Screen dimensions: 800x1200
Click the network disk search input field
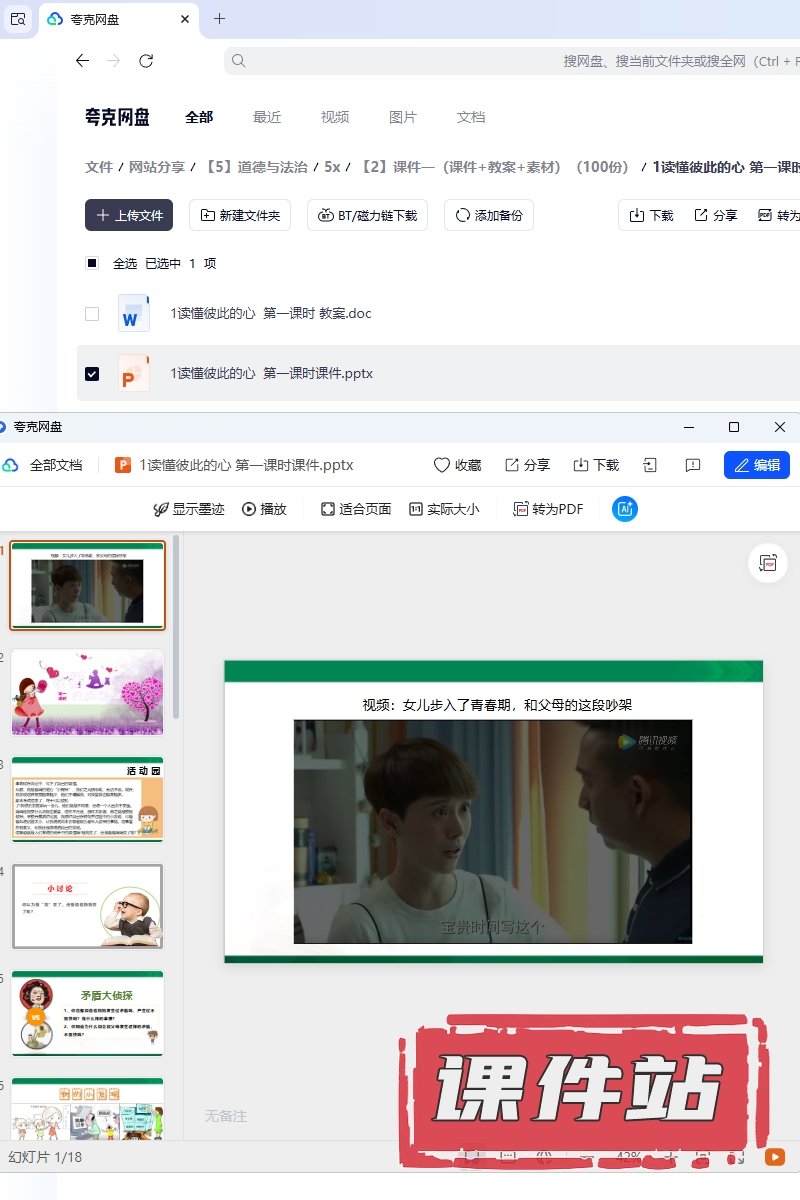pyautogui.click(x=500, y=61)
